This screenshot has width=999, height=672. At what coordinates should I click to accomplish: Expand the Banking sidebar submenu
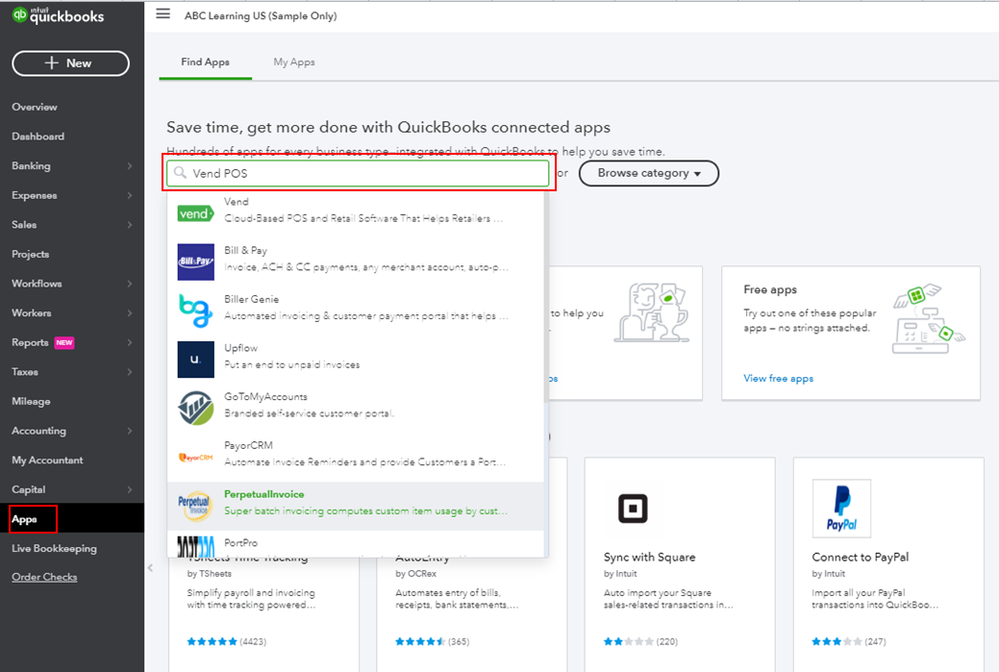coord(130,166)
